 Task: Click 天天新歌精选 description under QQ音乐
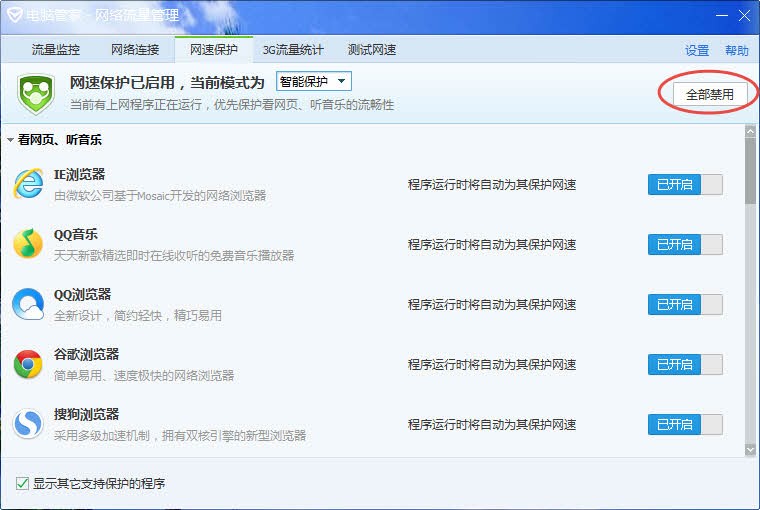174,255
